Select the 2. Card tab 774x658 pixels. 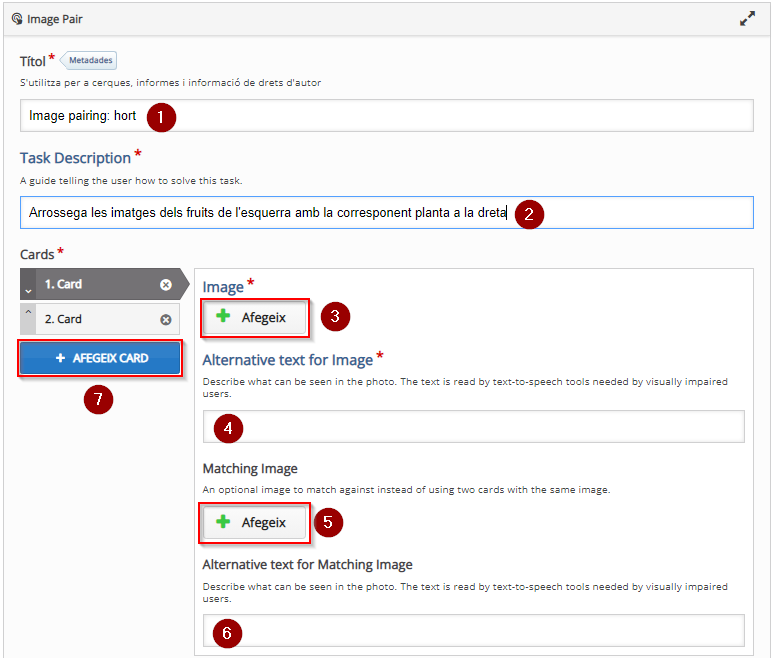coord(100,319)
